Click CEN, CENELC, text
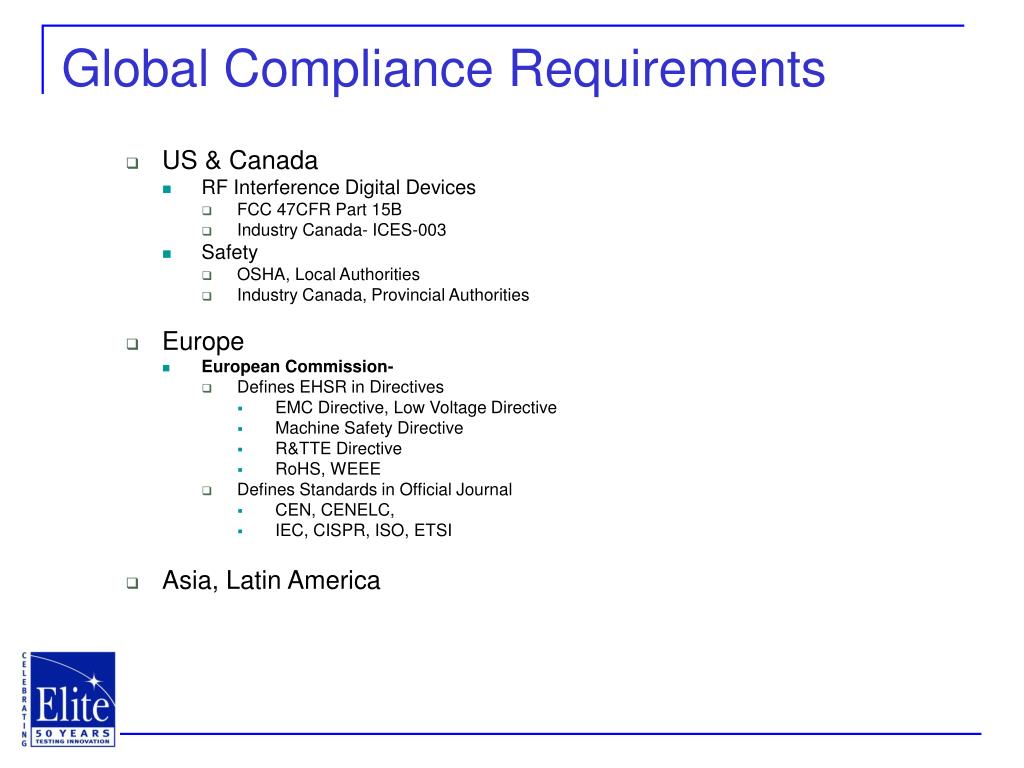1024x768 pixels. coord(334,510)
